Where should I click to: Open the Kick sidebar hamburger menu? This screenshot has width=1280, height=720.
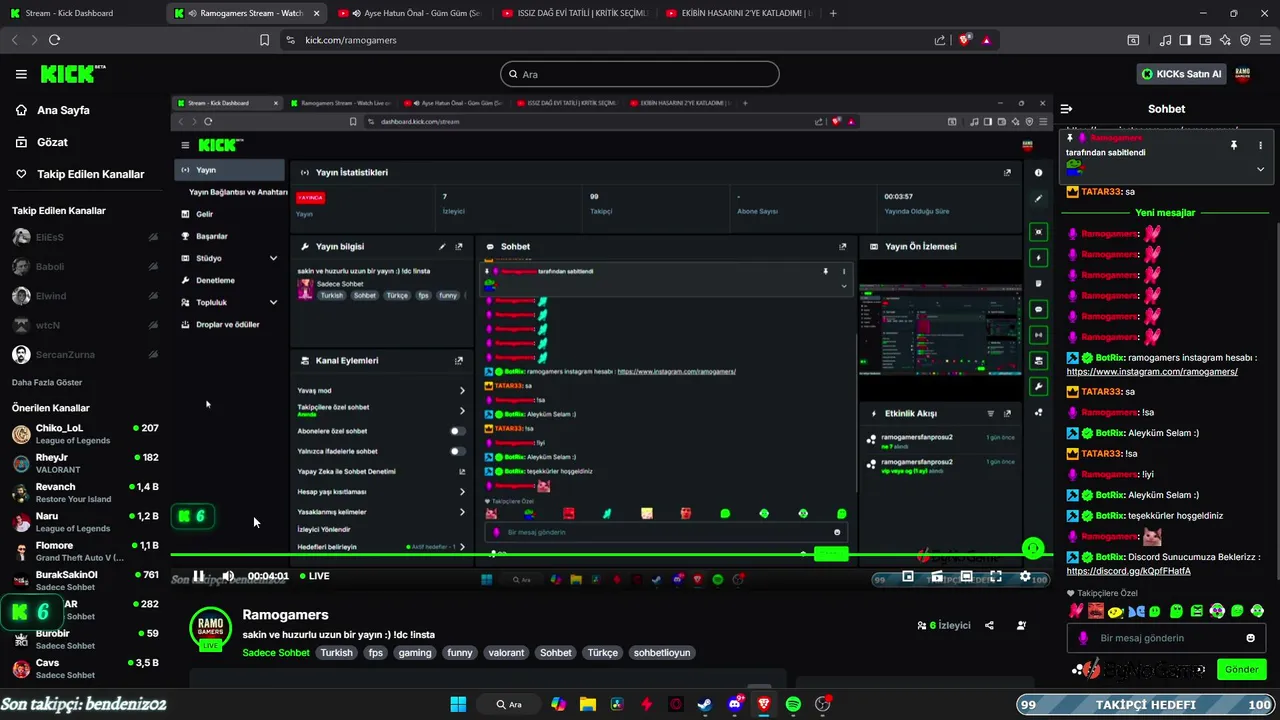[21, 74]
